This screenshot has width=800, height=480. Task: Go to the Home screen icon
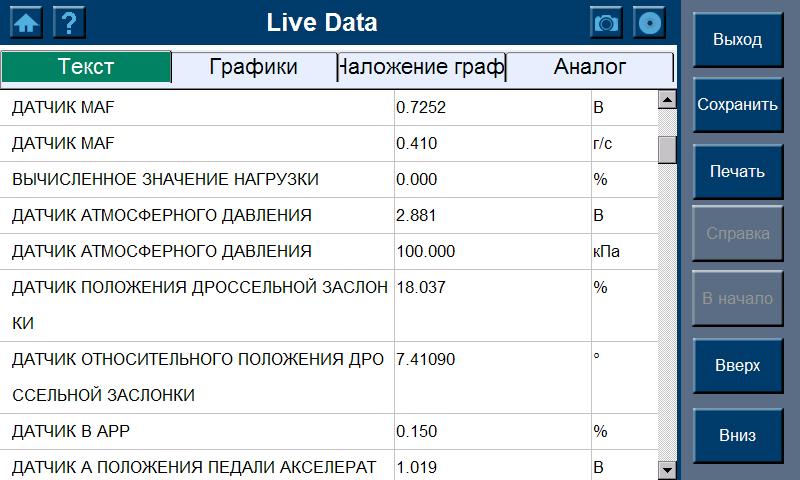pyautogui.click(x=25, y=22)
